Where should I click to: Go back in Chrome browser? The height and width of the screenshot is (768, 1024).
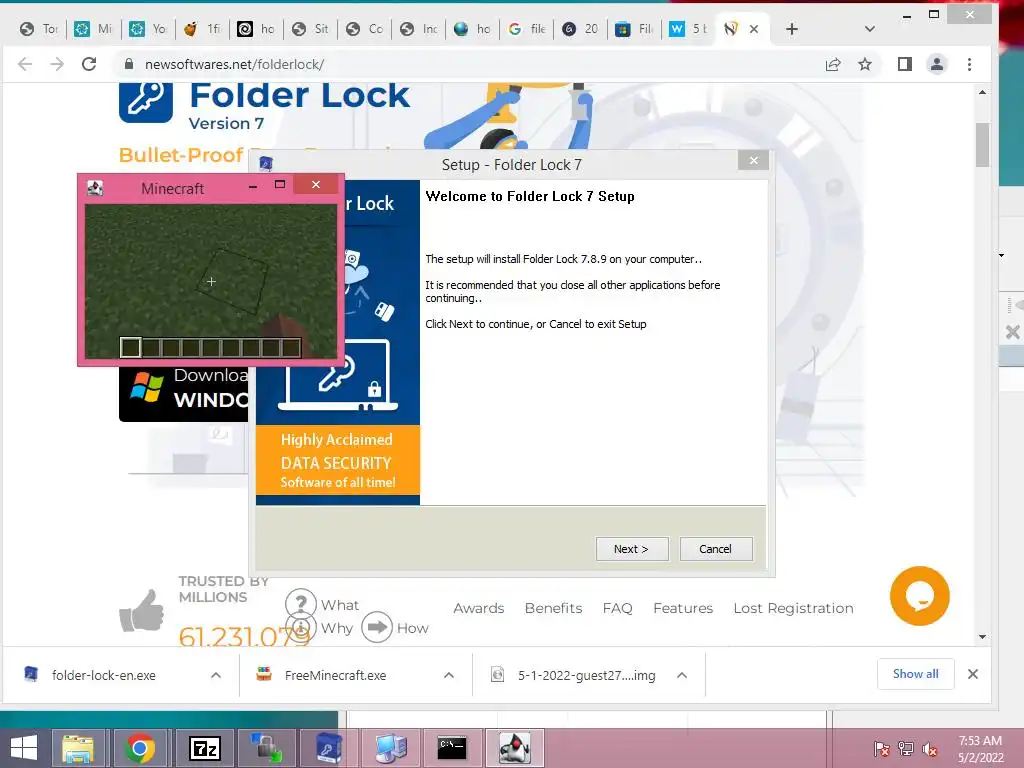[25, 64]
